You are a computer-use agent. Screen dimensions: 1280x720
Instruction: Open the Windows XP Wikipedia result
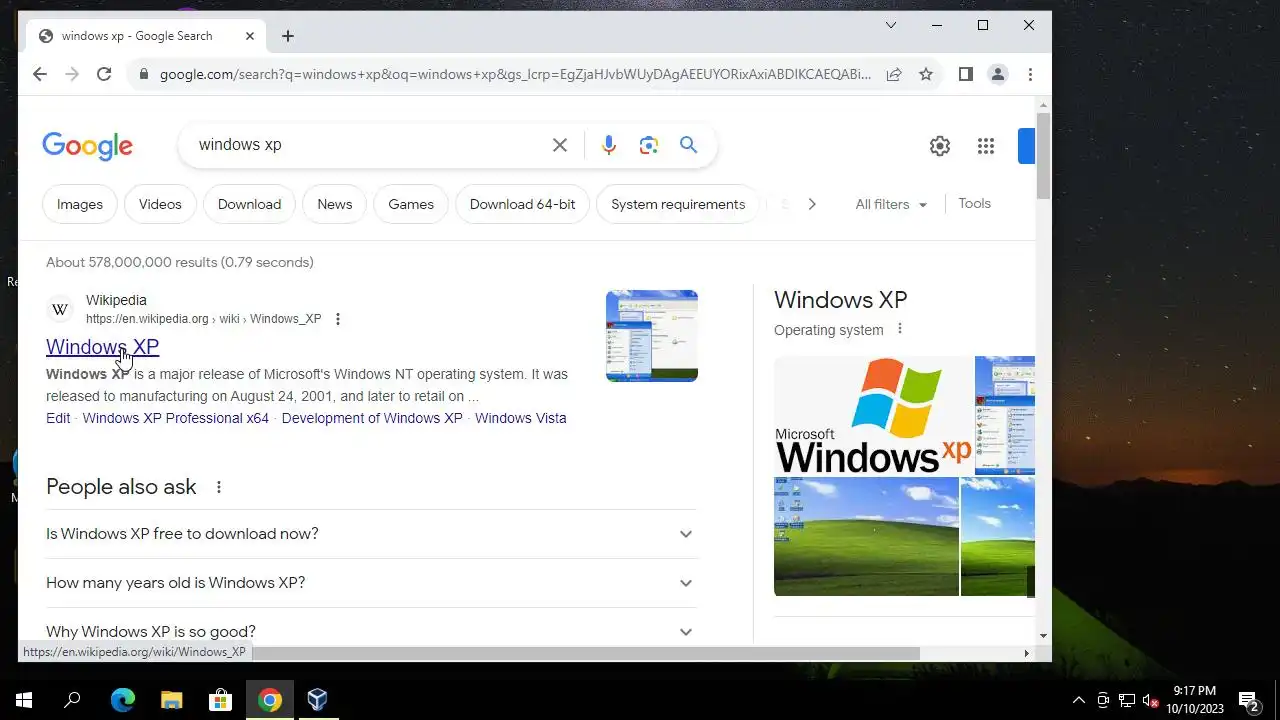(x=102, y=347)
